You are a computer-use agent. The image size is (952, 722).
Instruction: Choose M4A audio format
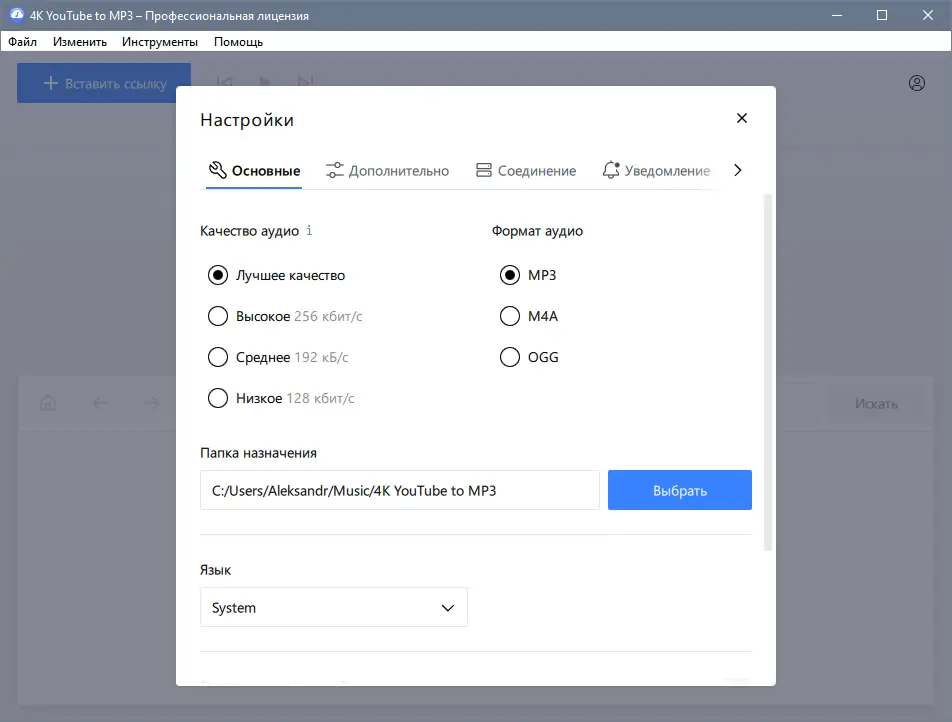pos(528,316)
